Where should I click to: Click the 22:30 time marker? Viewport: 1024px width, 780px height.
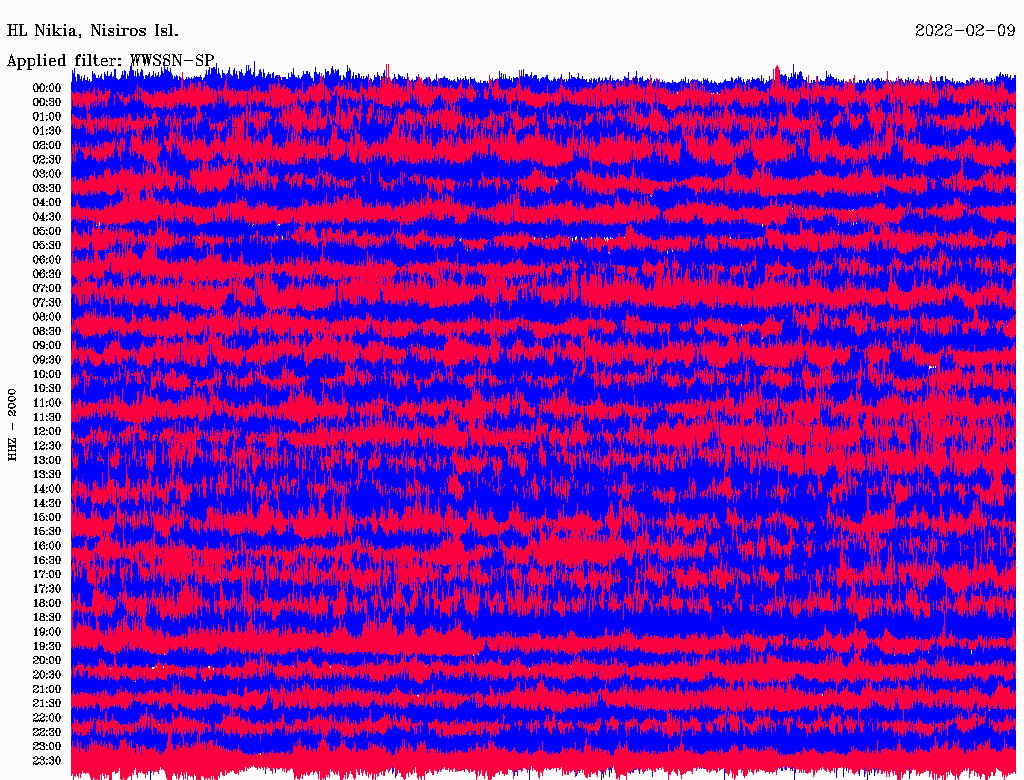(47, 732)
